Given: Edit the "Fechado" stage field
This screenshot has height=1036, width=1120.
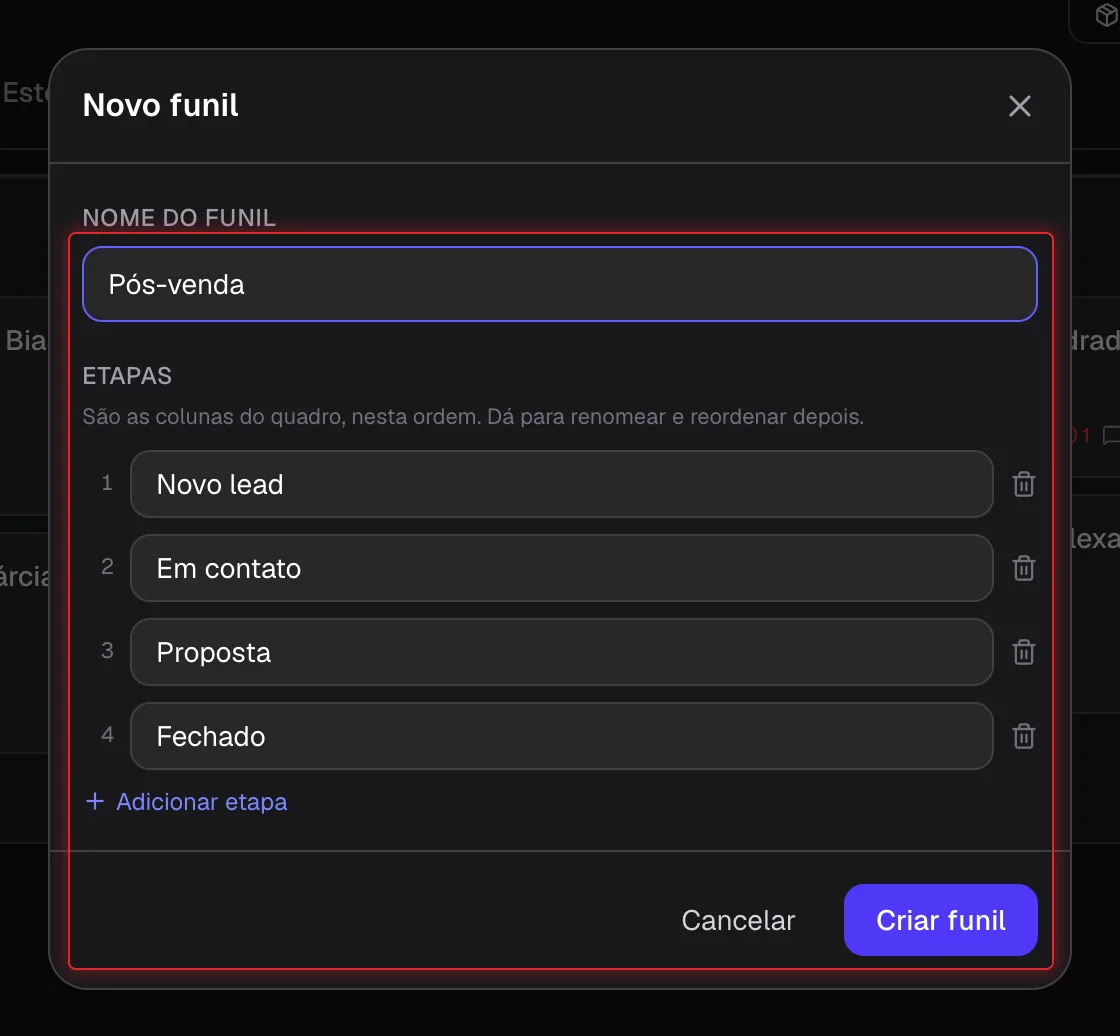Looking at the screenshot, I should tap(561, 736).
